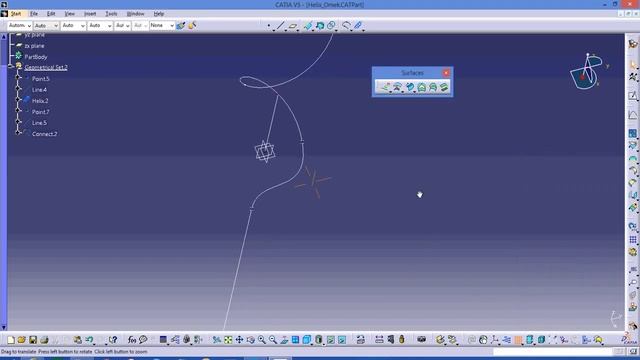
Task: Open the File menu
Action: [x=34, y=14]
